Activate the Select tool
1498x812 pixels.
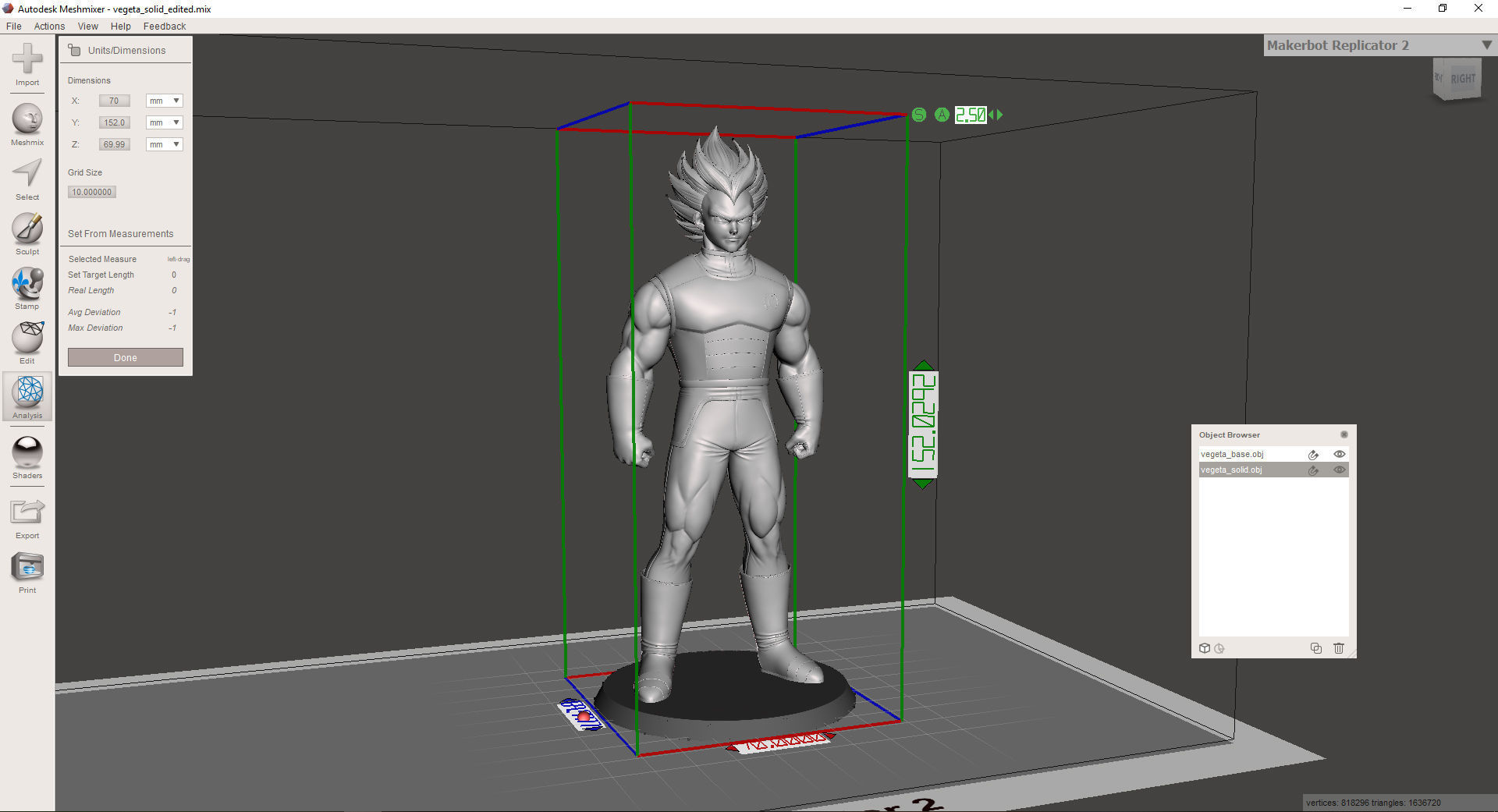[27, 179]
